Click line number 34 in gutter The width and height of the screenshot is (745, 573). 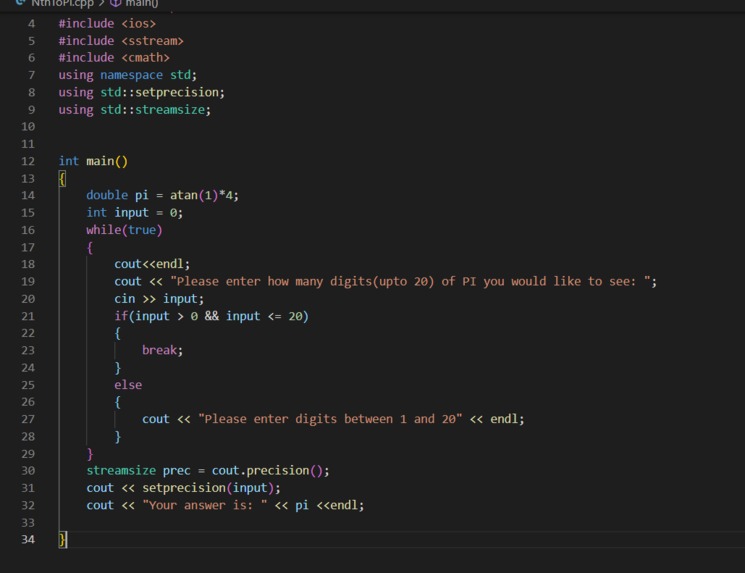click(x=28, y=539)
